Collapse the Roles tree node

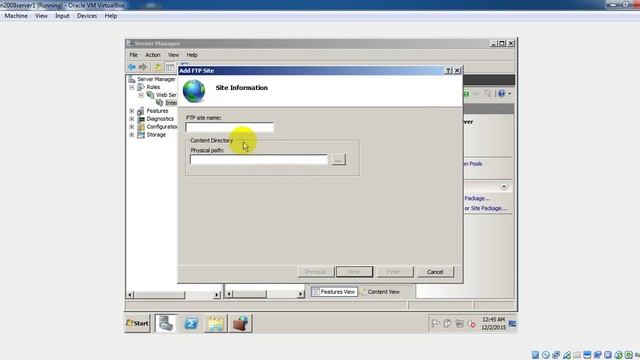pos(131,87)
